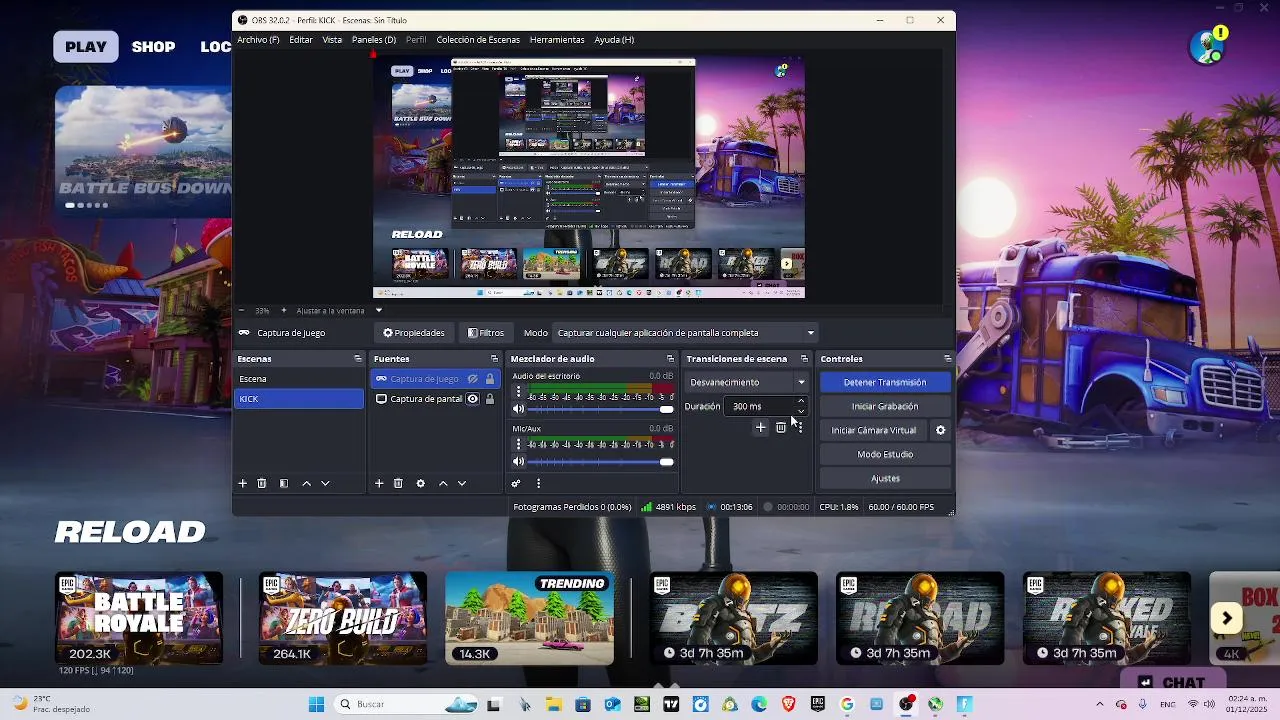1280x720 pixels.
Task: Remove selected source with trash icon
Action: pyautogui.click(x=398, y=483)
